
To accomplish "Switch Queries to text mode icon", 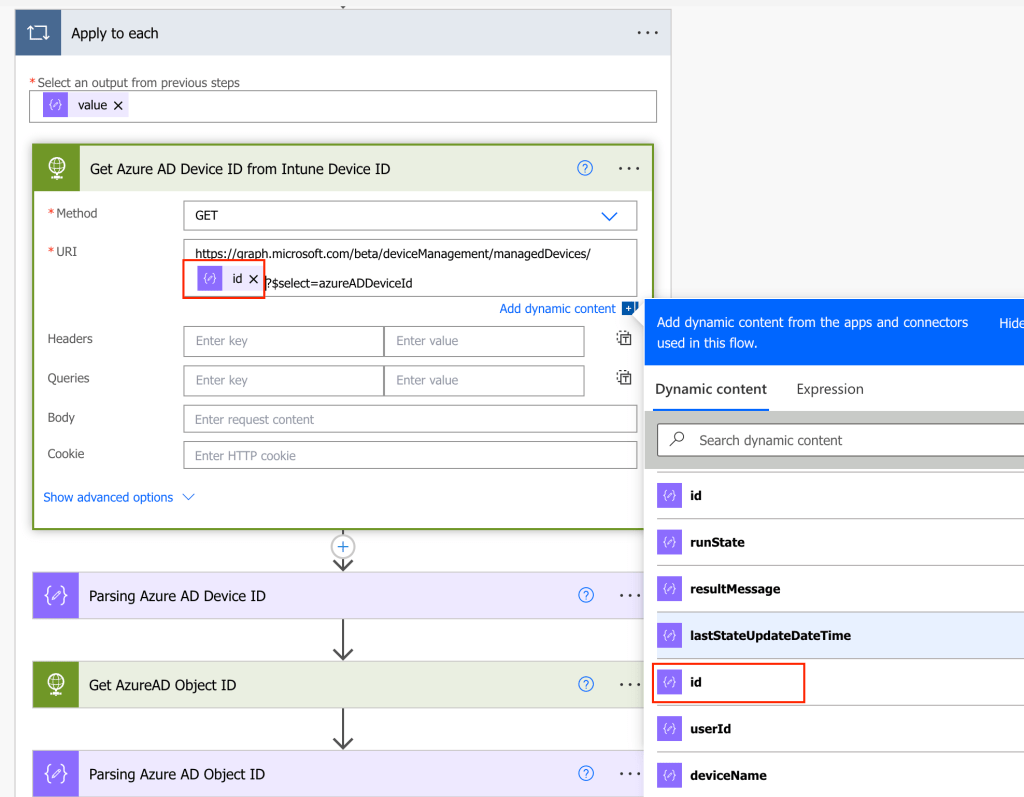I will tap(623, 378).
